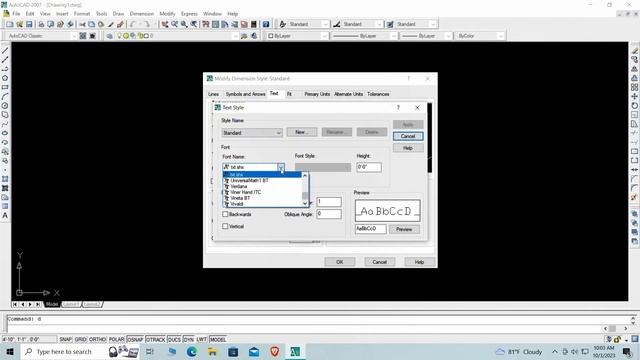Select the Arc tool in Draw toolbar

(5, 97)
